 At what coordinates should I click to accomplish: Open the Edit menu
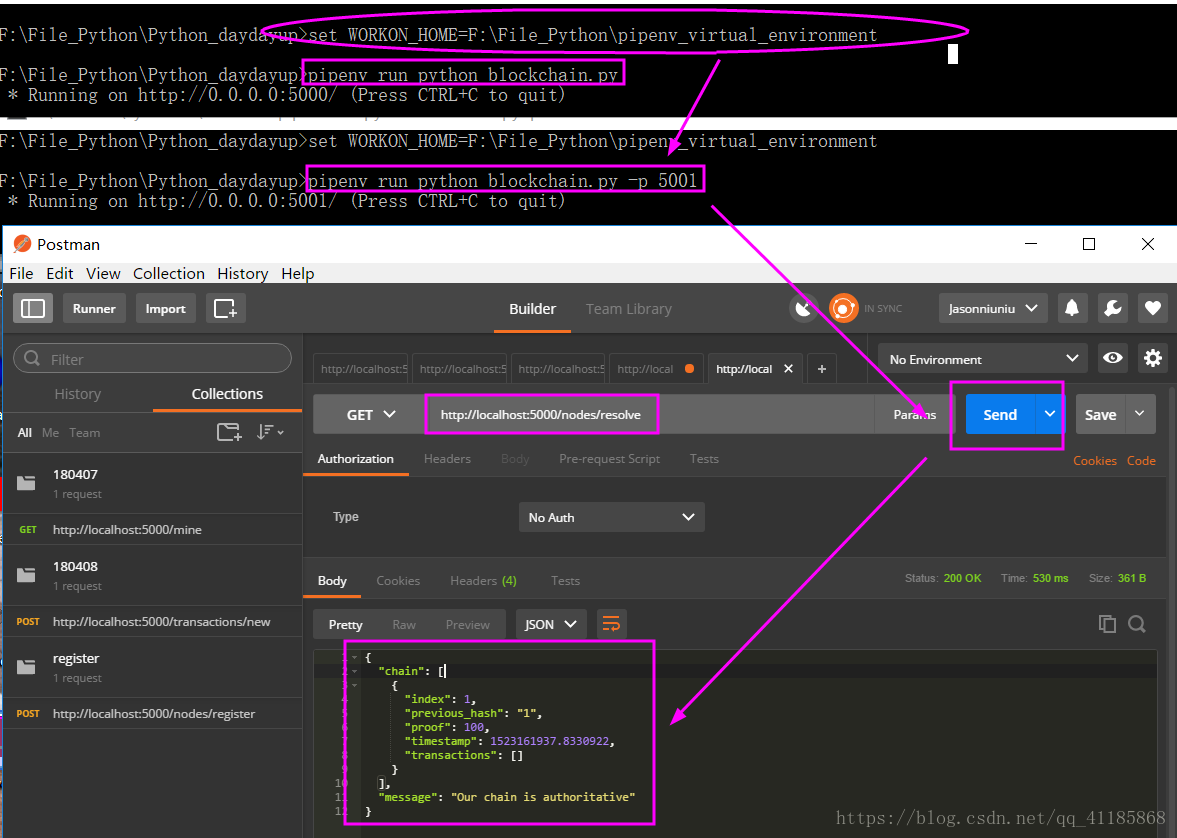(59, 273)
